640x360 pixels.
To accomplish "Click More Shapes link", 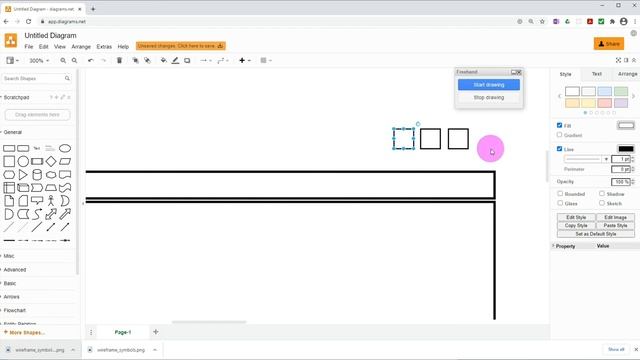I will point(24,333).
